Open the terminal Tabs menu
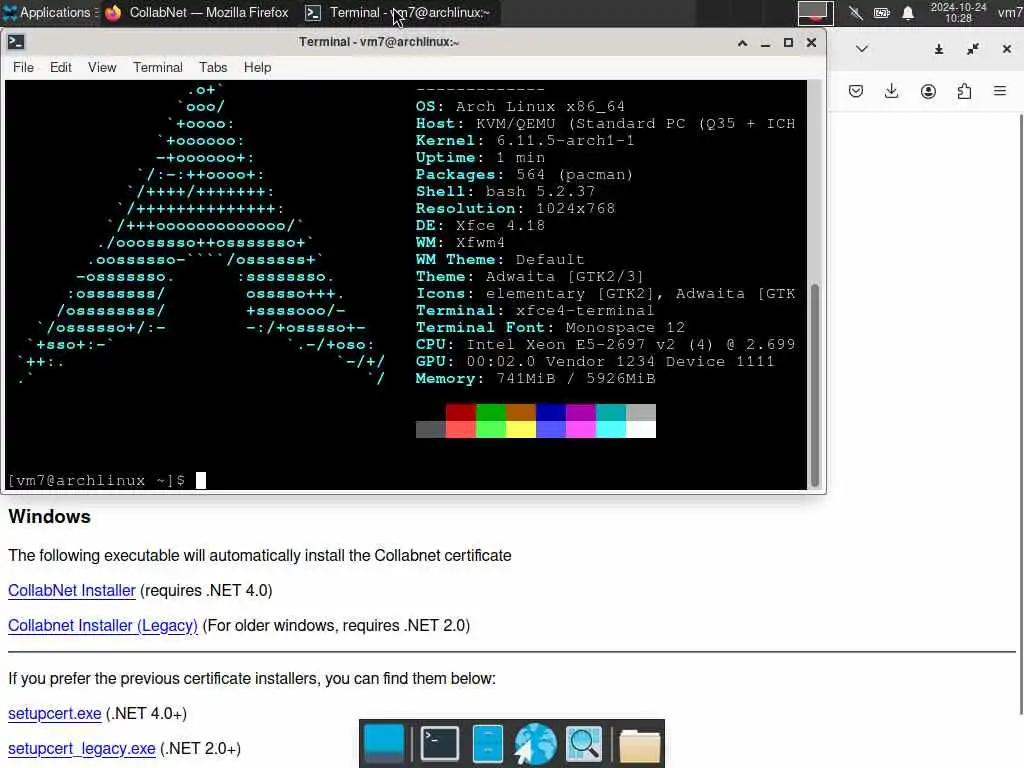Screen dimensions: 1024x768 (213, 67)
